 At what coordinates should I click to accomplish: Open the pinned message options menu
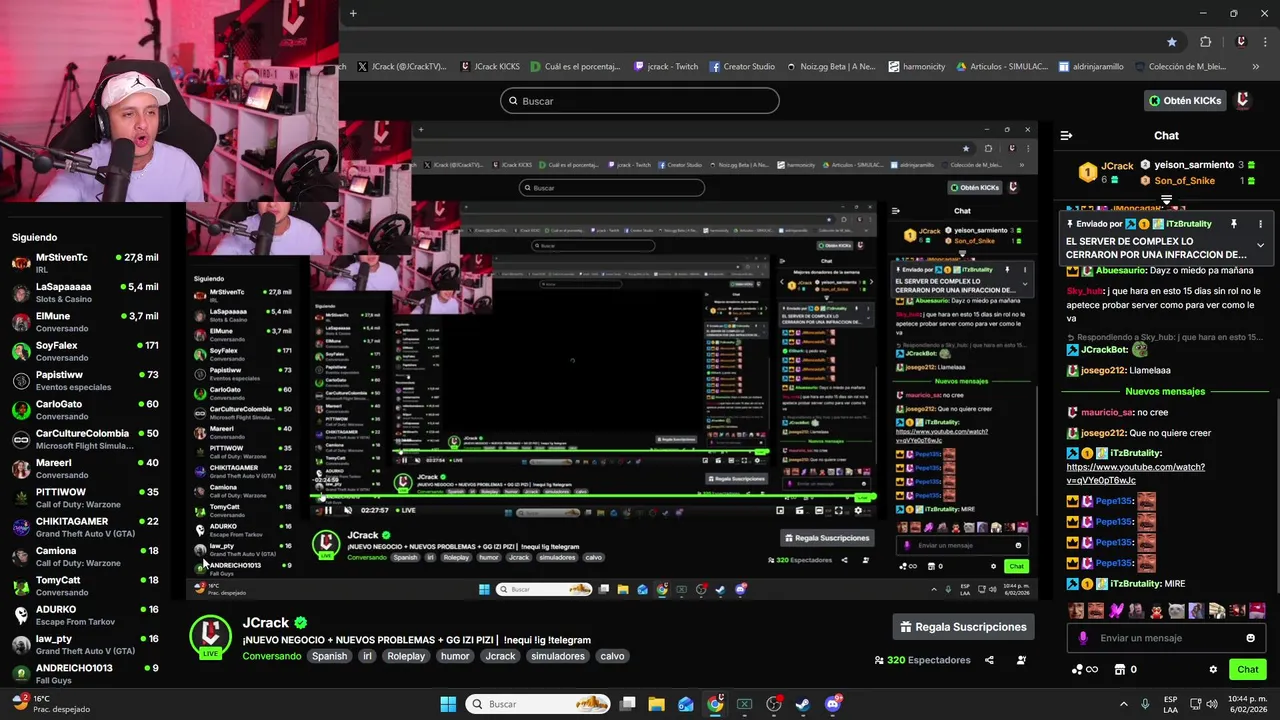(x=1260, y=224)
